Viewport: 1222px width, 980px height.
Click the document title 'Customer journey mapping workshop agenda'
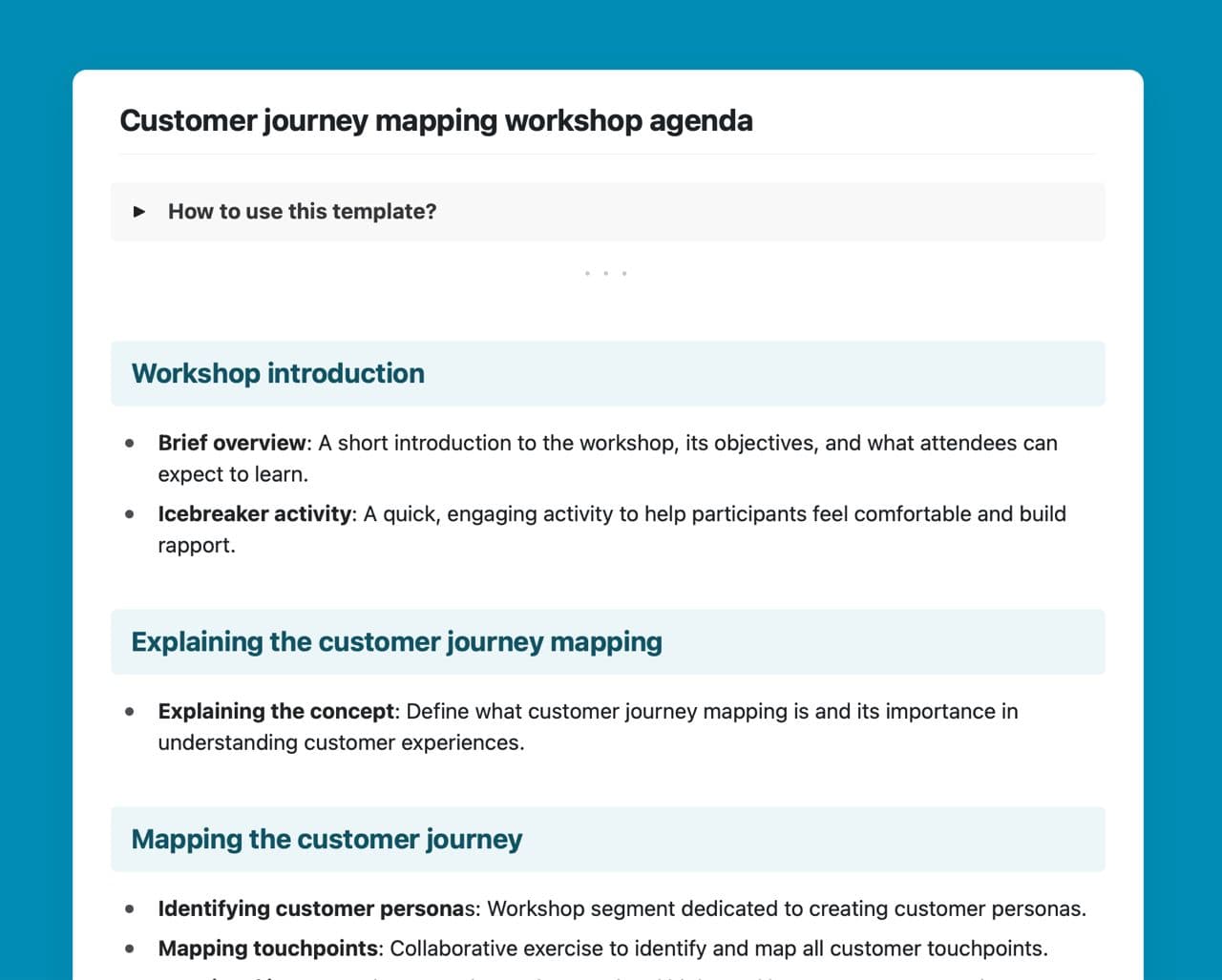[435, 121]
